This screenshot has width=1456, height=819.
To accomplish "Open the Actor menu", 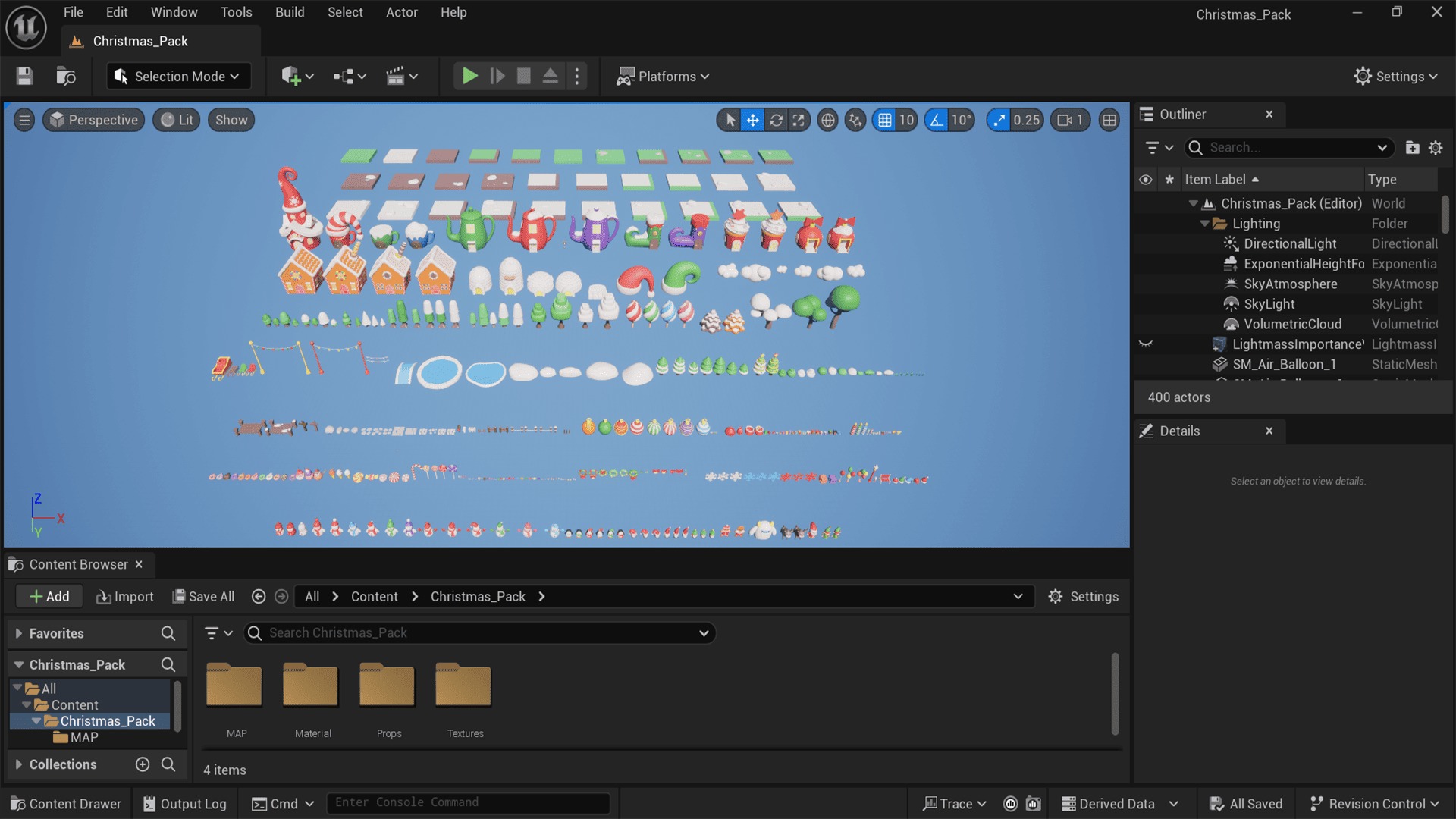I will coord(401,12).
